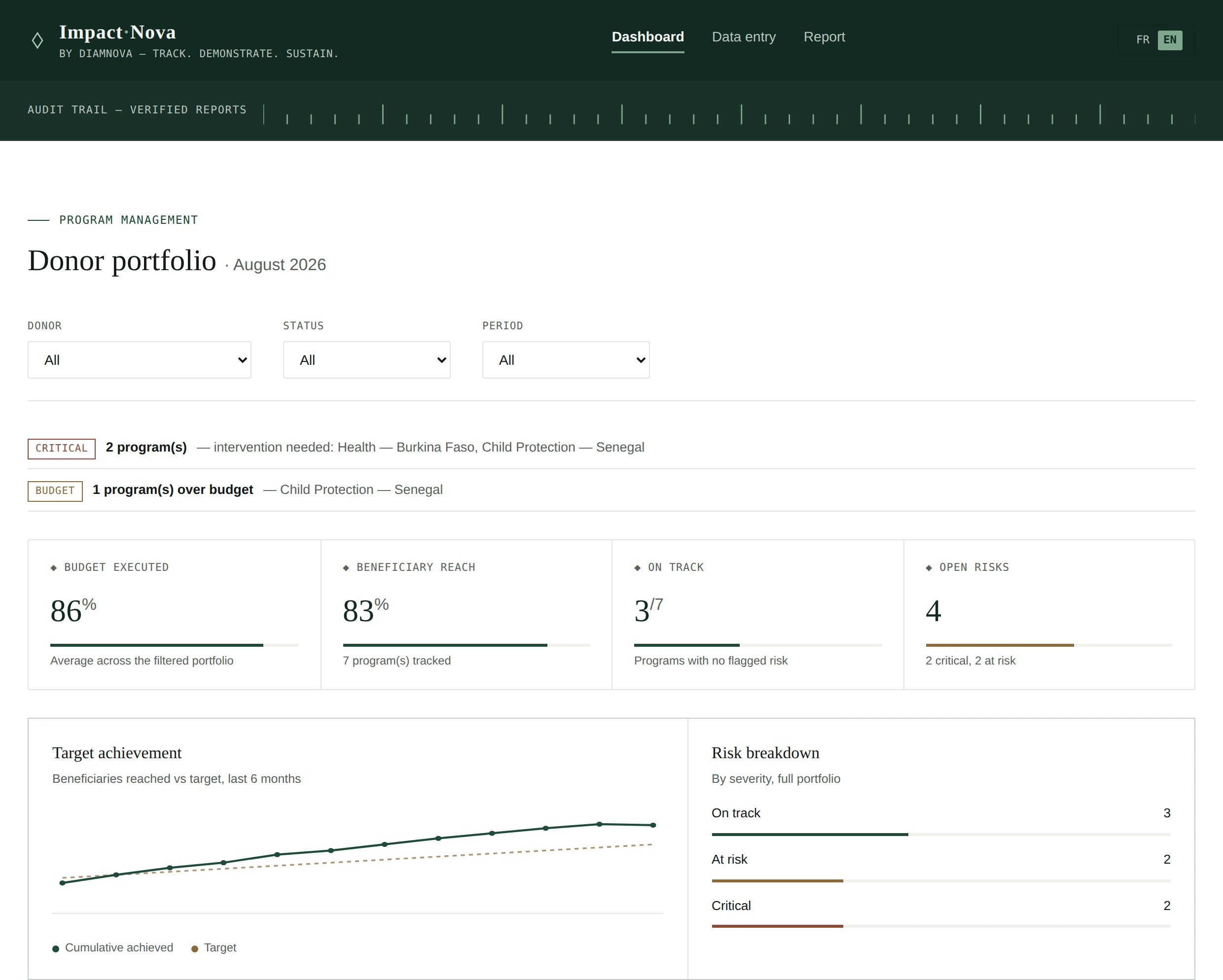The image size is (1223, 980).
Task: Click the first point on achievement line
Action: click(x=63, y=882)
